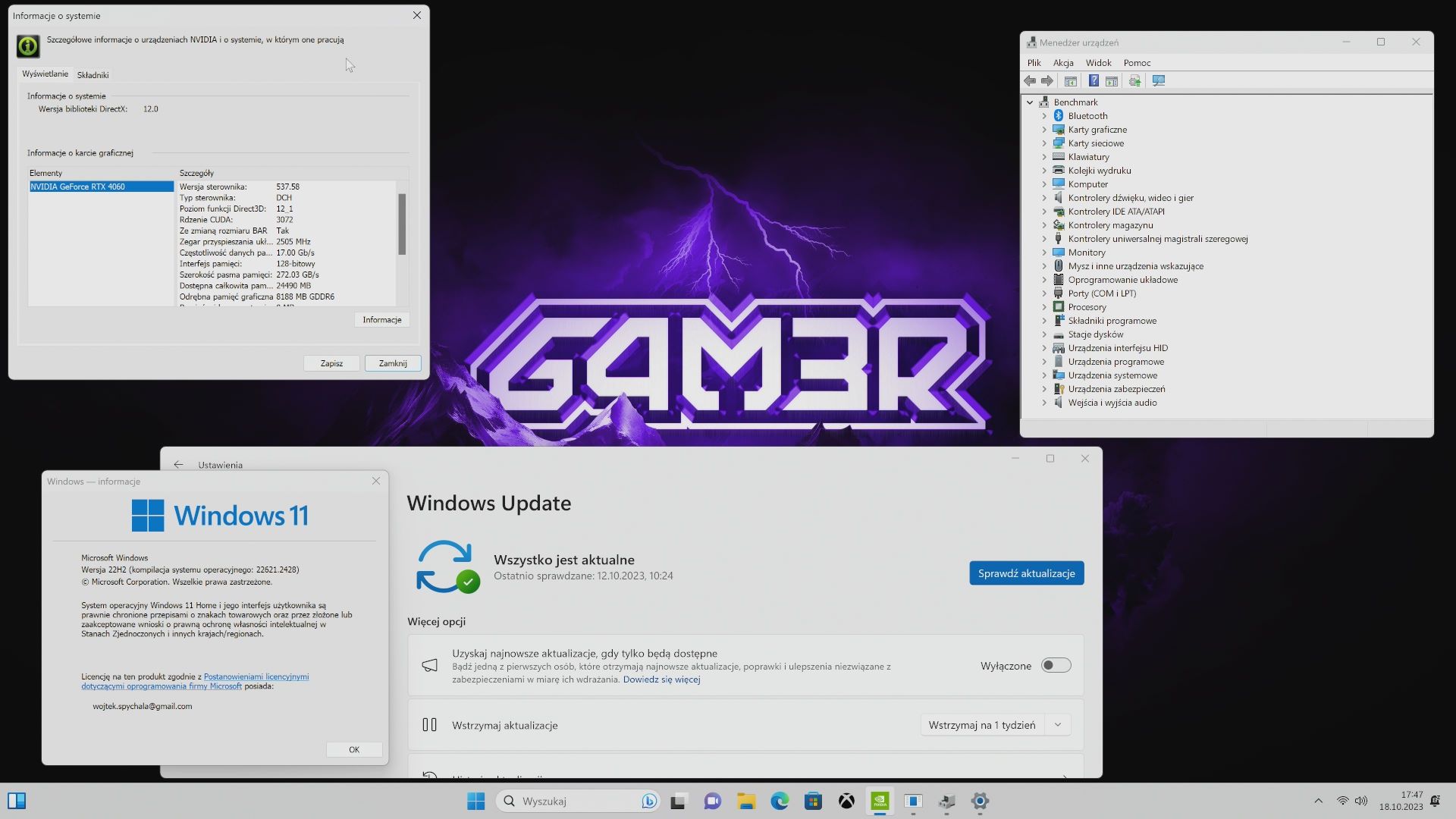Viewport: 1456px width, 819px height.
Task: Select the Klawiatury tree entry
Action: tap(1088, 157)
